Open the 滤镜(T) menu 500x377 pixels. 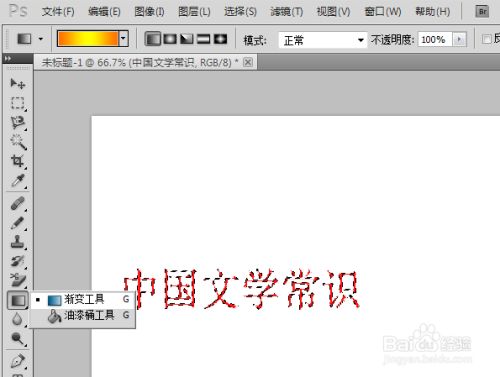pos(287,12)
